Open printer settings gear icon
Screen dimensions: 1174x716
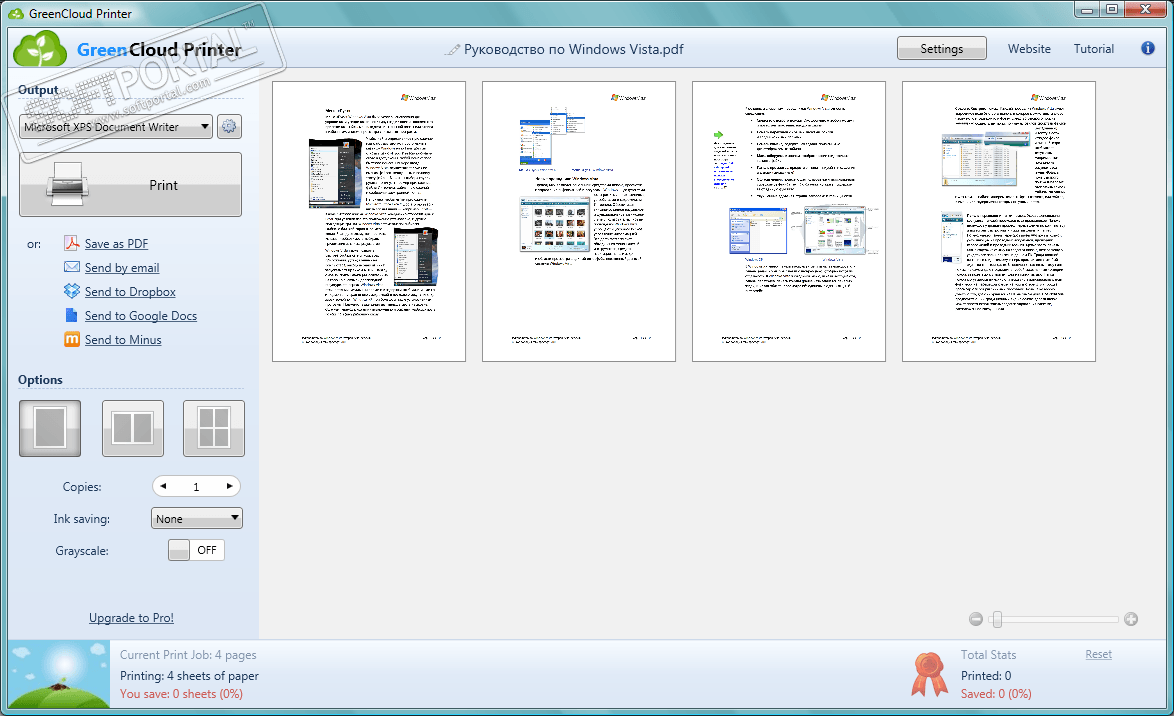pos(229,127)
